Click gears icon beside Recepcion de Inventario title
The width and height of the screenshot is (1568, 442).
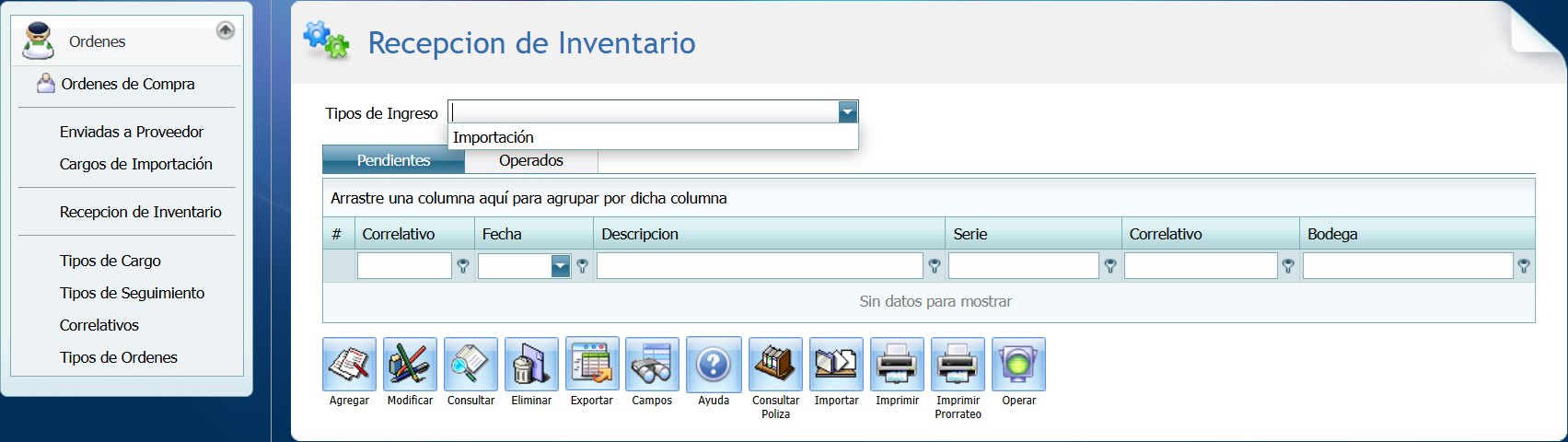pyautogui.click(x=327, y=41)
